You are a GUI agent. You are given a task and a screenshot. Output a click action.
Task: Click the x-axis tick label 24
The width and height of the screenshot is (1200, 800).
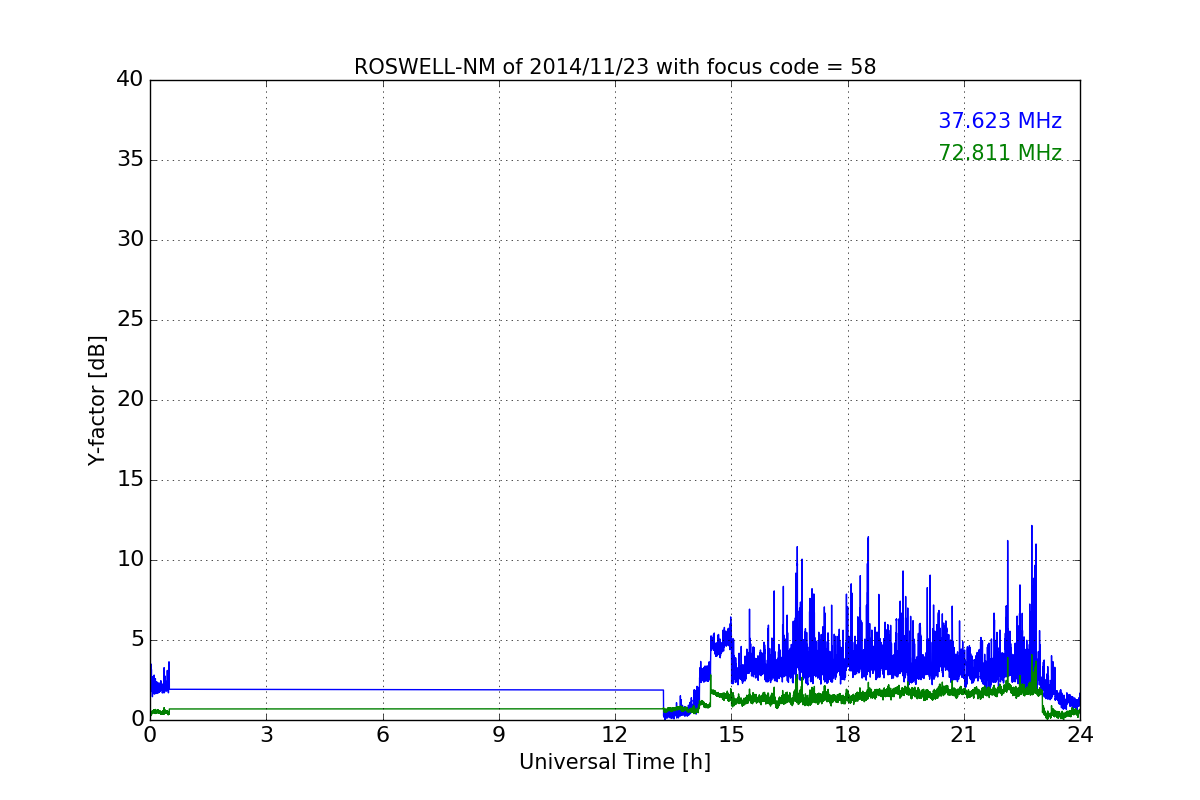[x=1080, y=735]
